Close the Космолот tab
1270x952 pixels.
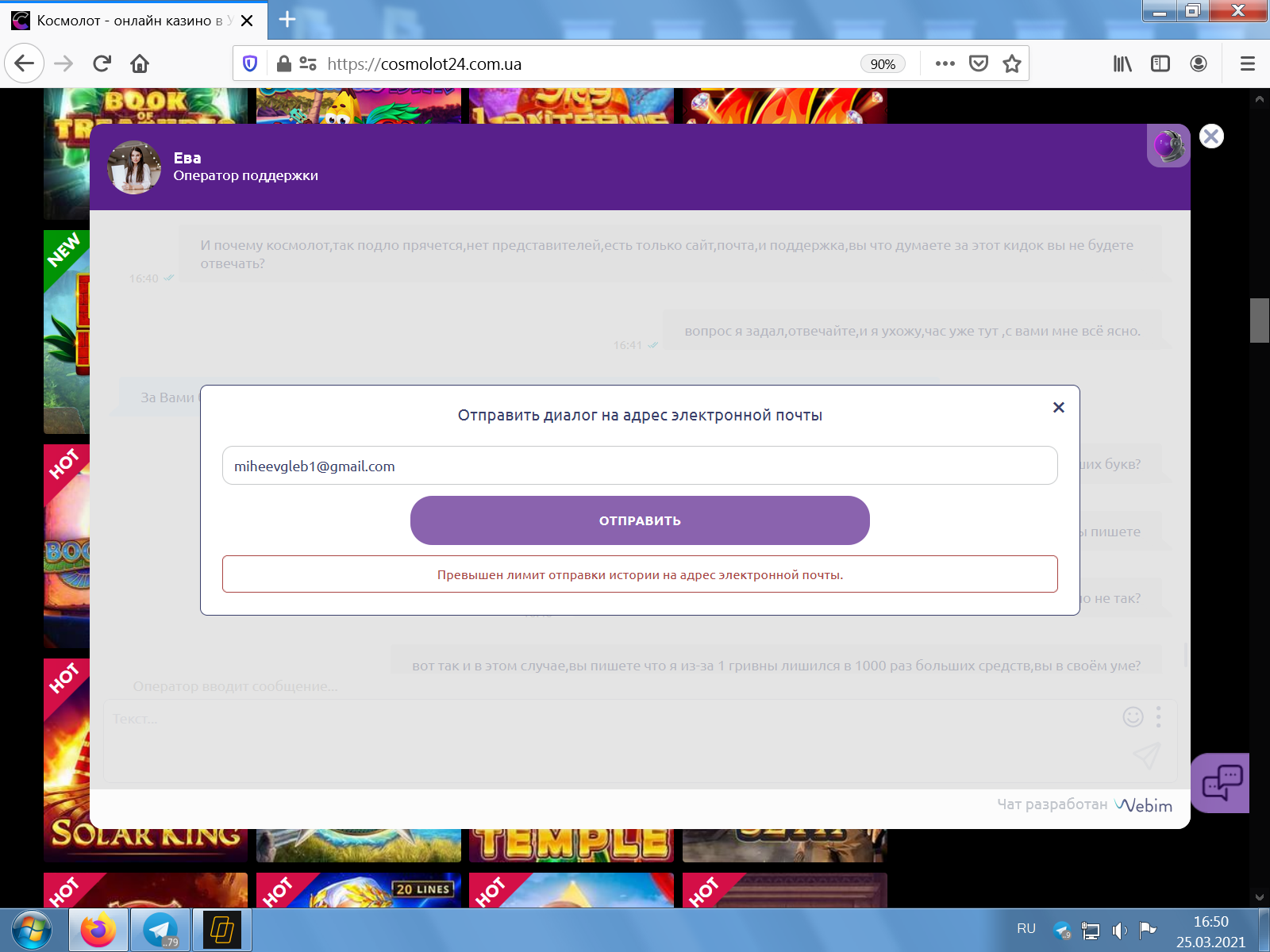point(247,21)
